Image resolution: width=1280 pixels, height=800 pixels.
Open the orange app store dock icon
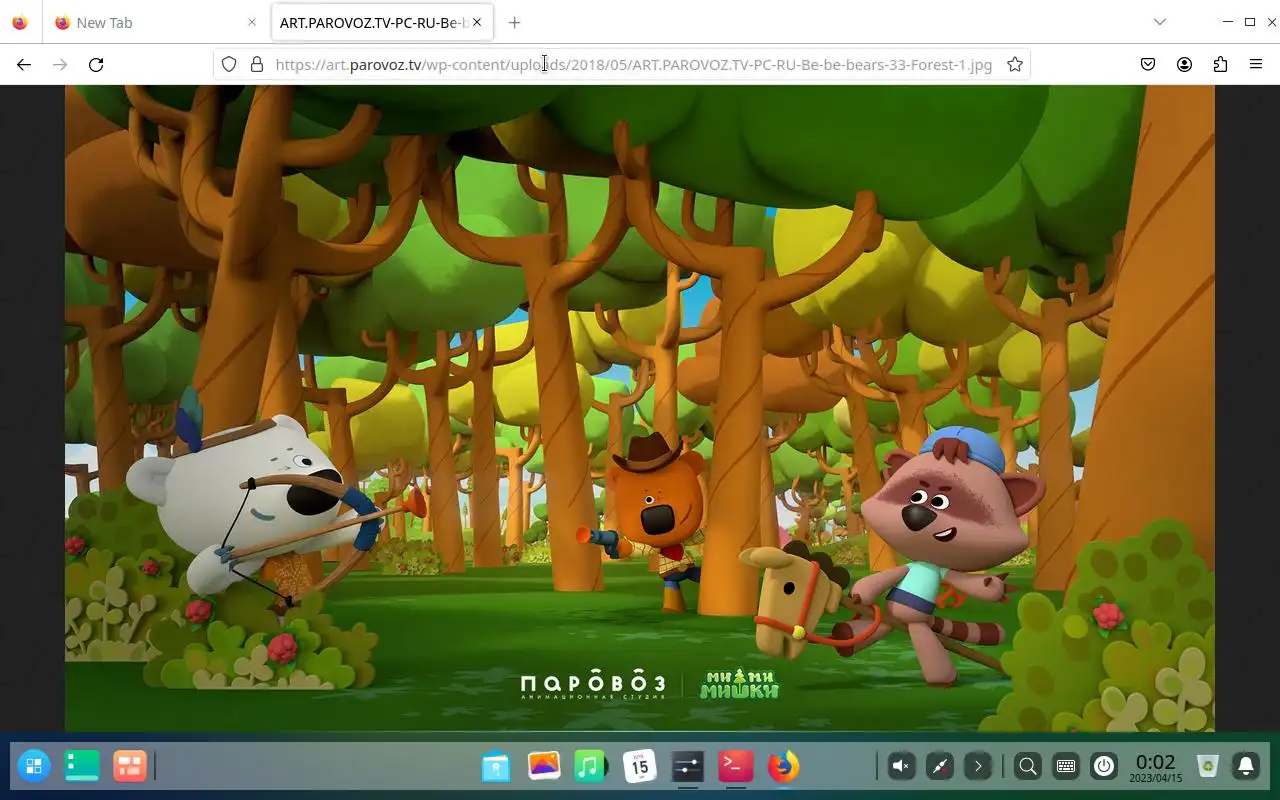[130, 767]
